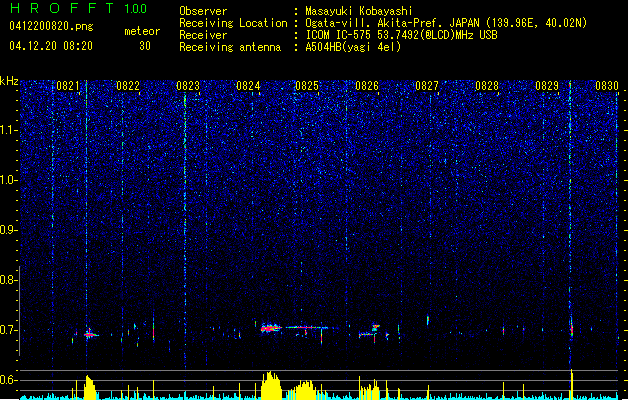Screen dimensions: 629x400
Task: Click the yellow power peak after 0821
Action: click(x=89, y=388)
